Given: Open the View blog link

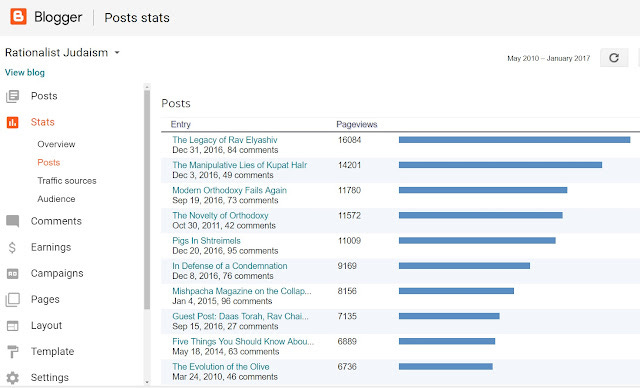Looking at the screenshot, I should point(25,73).
